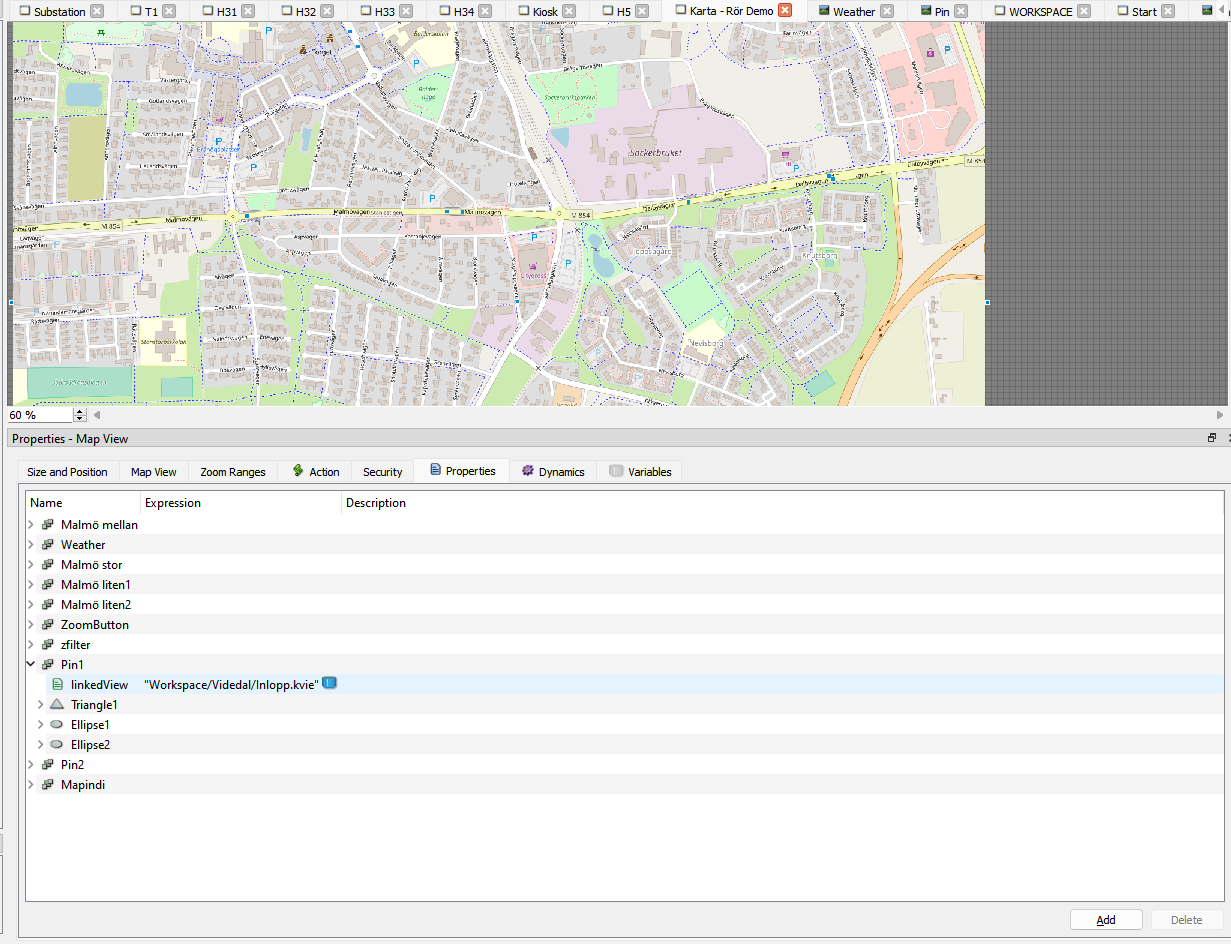This screenshot has width=1231, height=944.
Task: Click the Mapindi group icon
Action: point(47,785)
